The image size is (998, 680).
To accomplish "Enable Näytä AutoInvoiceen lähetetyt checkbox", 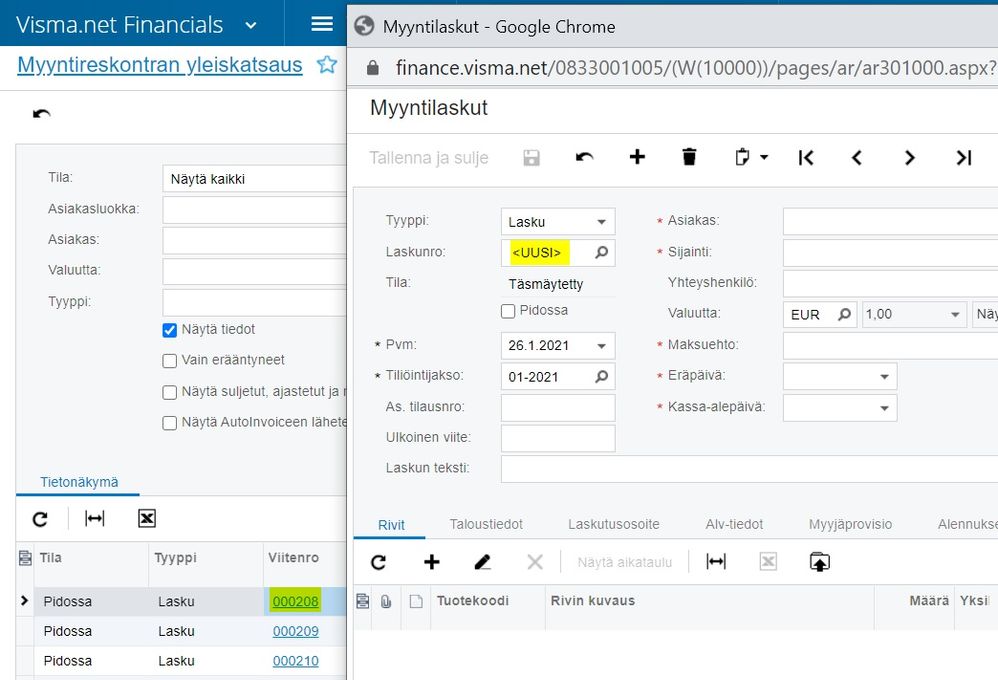I will pyautogui.click(x=169, y=423).
